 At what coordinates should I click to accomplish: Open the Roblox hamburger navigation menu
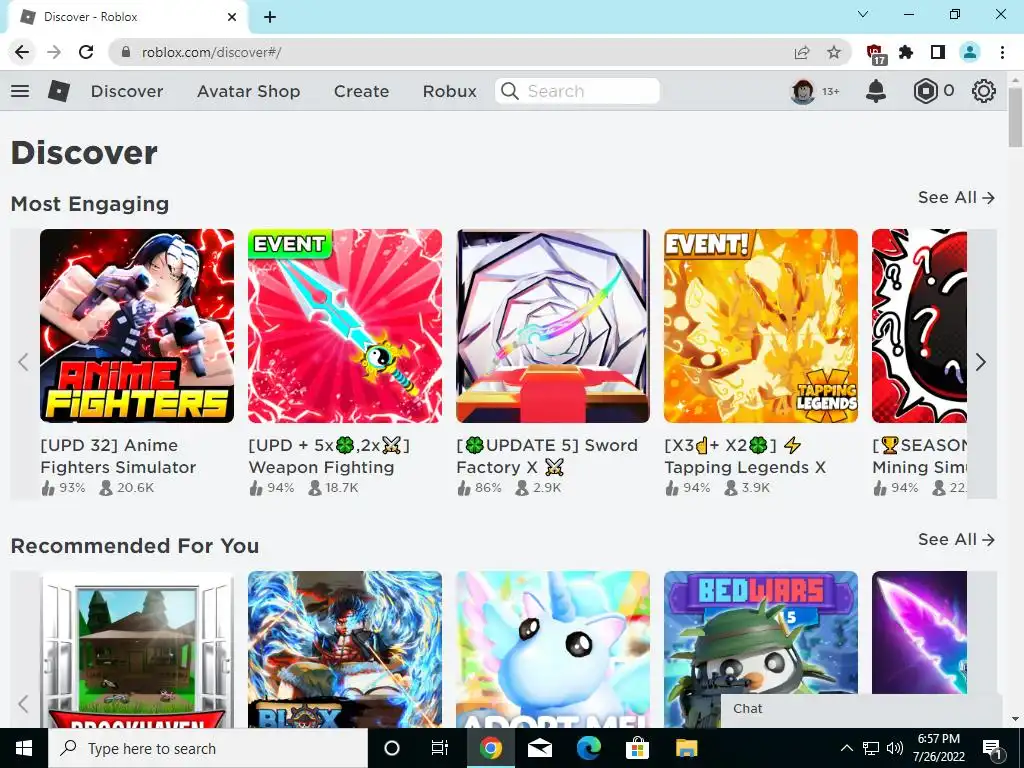point(20,91)
